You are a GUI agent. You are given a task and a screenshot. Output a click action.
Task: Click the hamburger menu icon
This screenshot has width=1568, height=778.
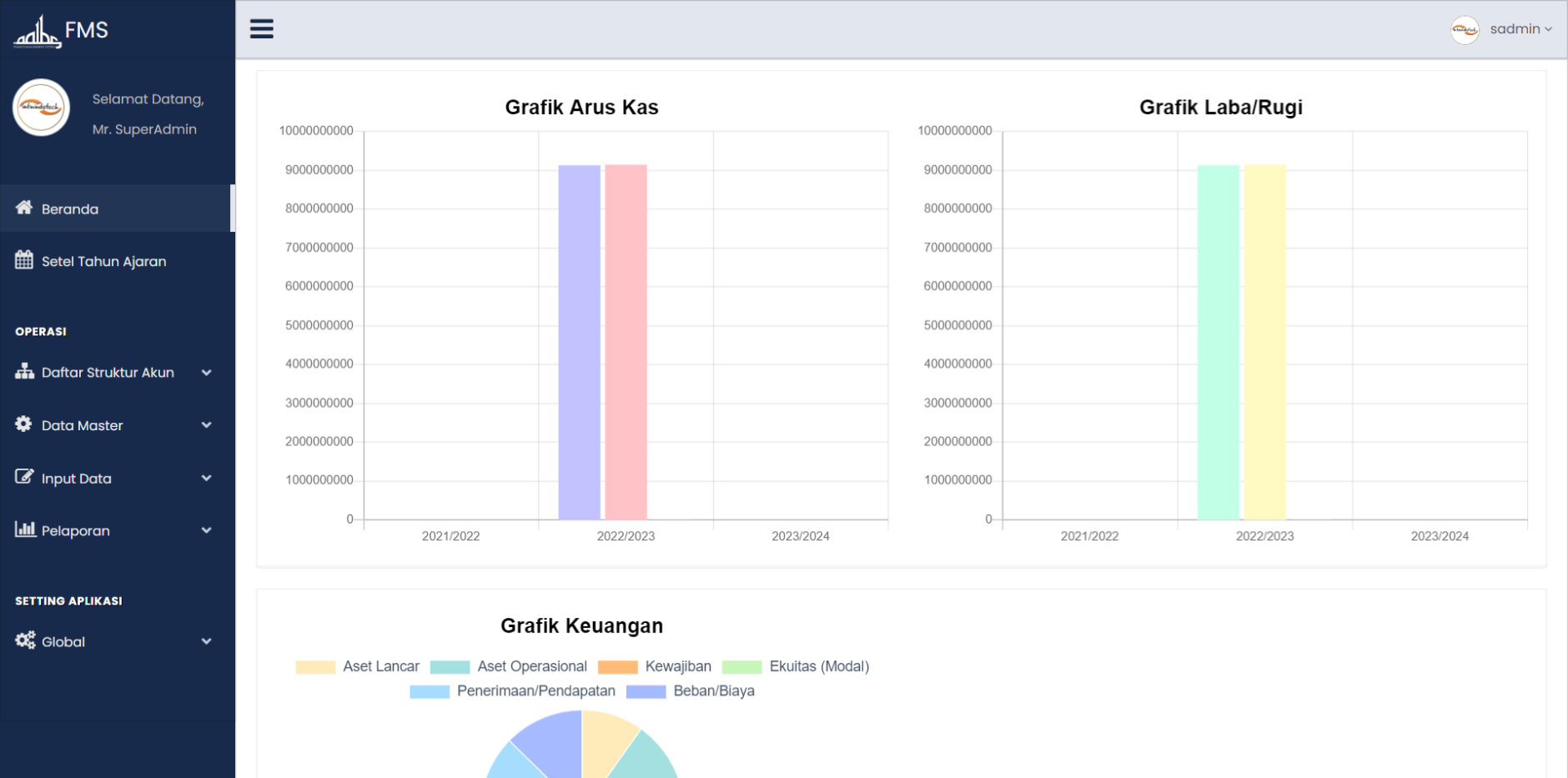pyautogui.click(x=262, y=29)
